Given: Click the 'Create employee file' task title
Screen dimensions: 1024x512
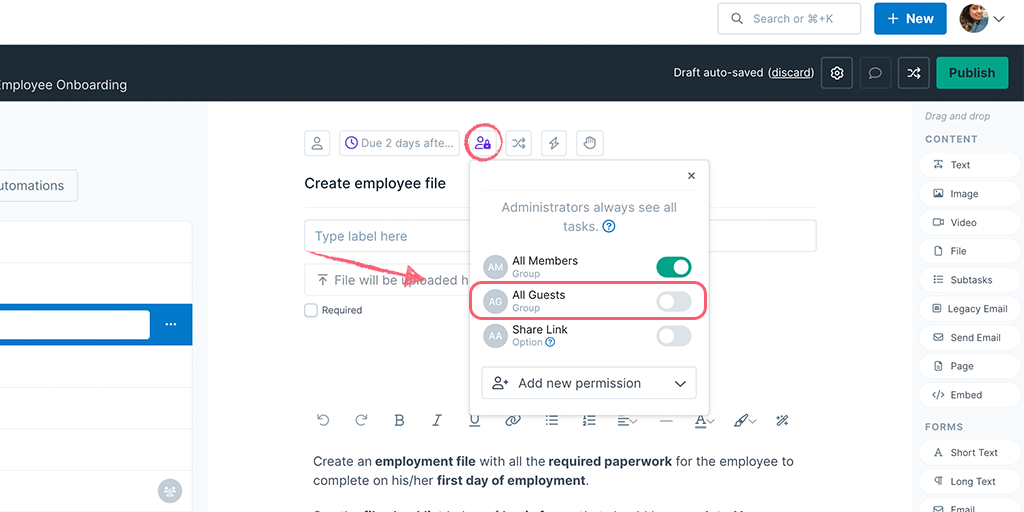Looking at the screenshot, I should pos(375,184).
